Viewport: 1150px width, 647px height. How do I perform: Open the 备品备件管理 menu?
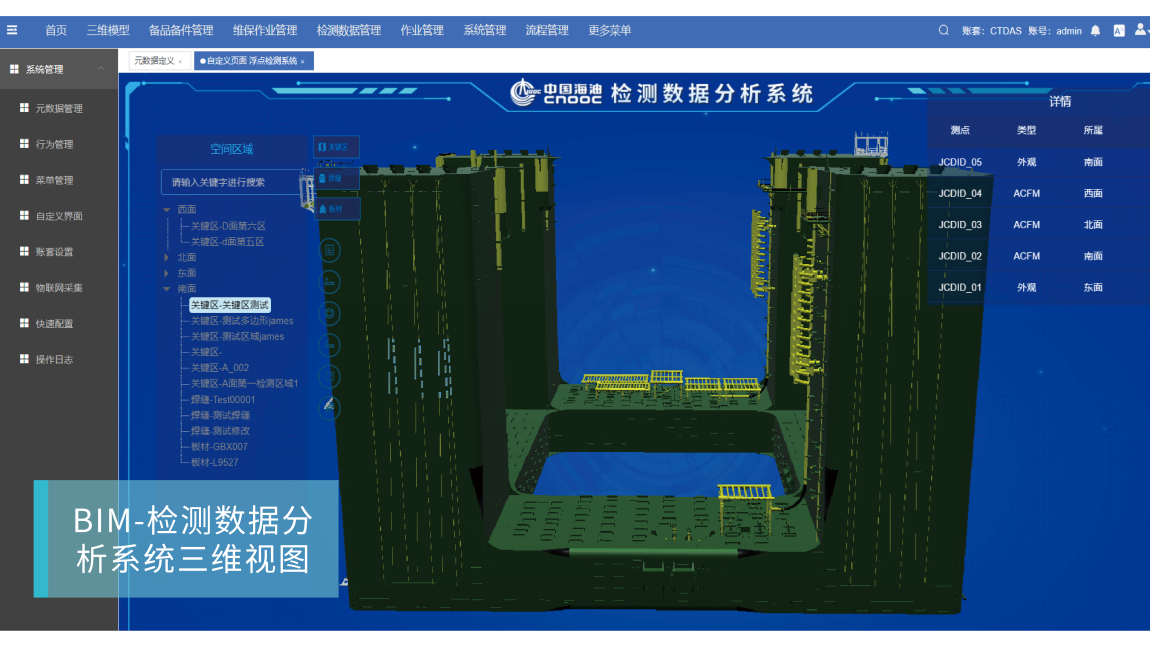point(180,30)
